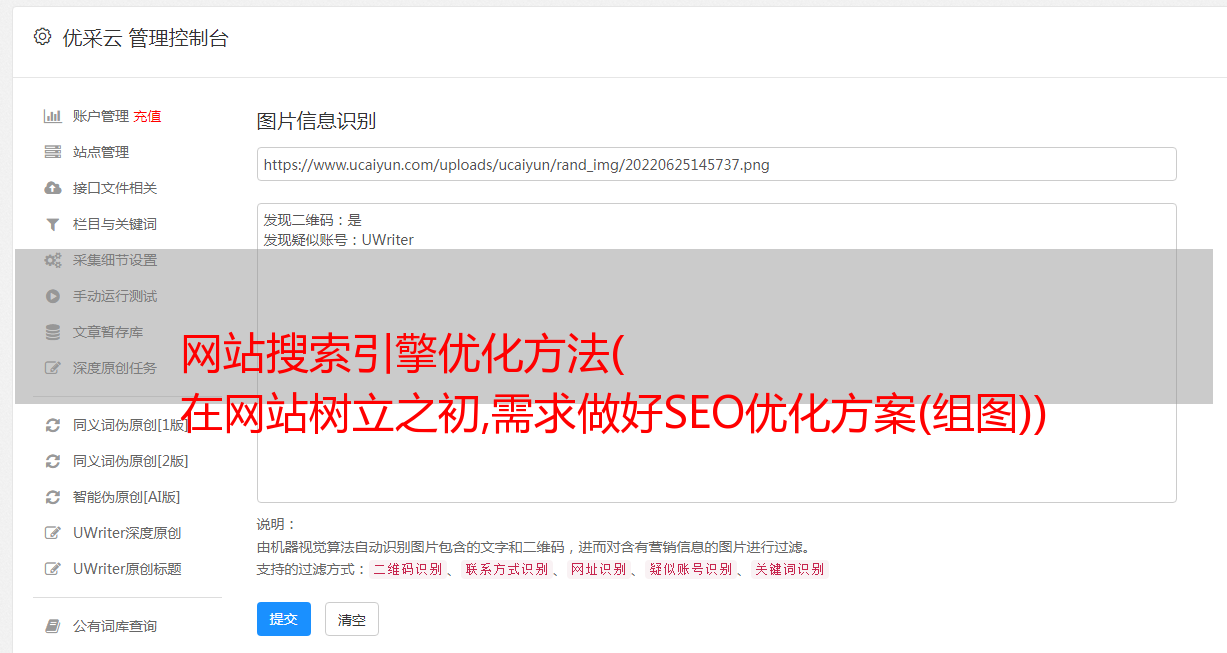Click the blue 提交 button
Viewport: 1227px width, 653px height.
coord(284,619)
